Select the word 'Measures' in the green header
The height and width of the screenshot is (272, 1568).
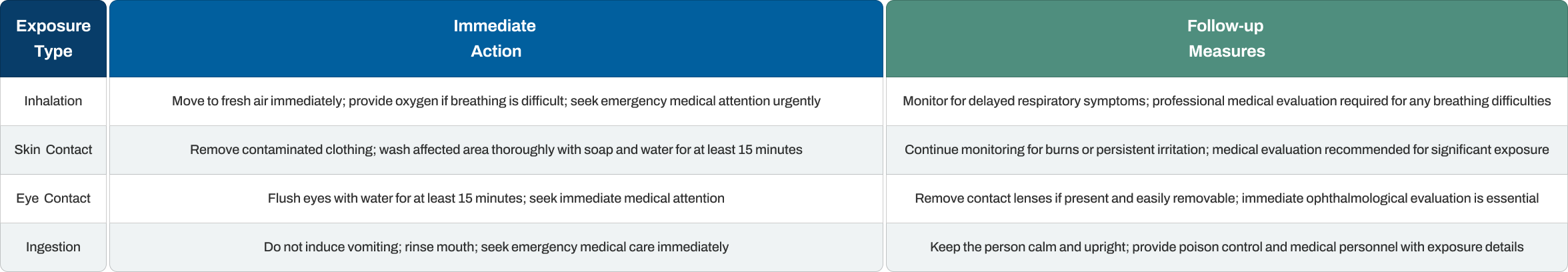click(1227, 51)
